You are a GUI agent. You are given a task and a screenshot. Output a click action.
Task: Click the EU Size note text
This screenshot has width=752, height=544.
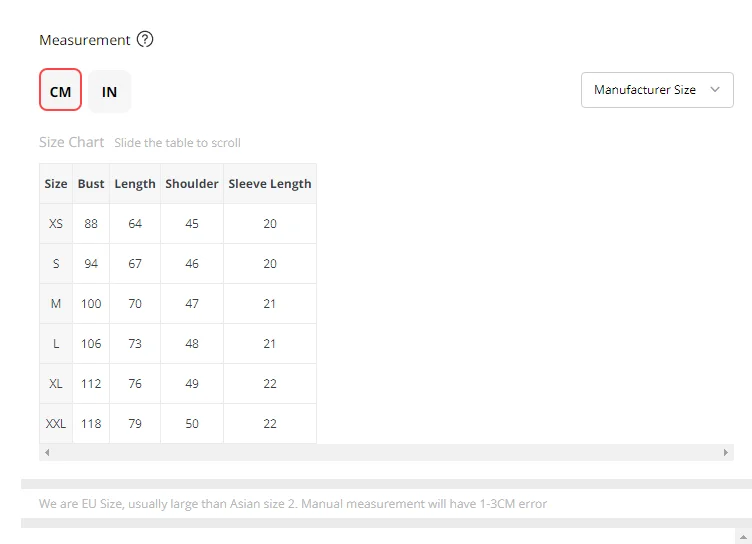point(293,504)
